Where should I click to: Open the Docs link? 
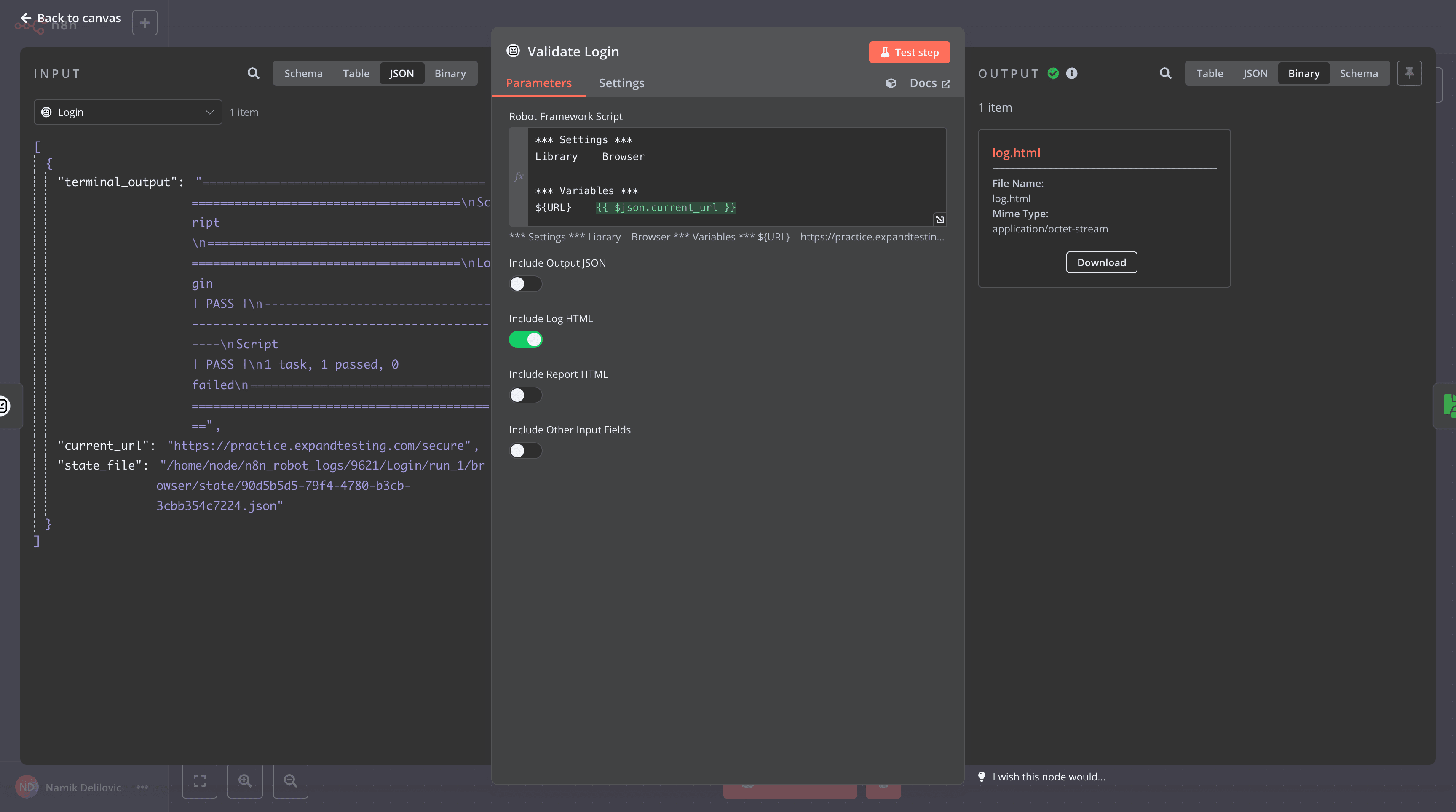(x=929, y=83)
